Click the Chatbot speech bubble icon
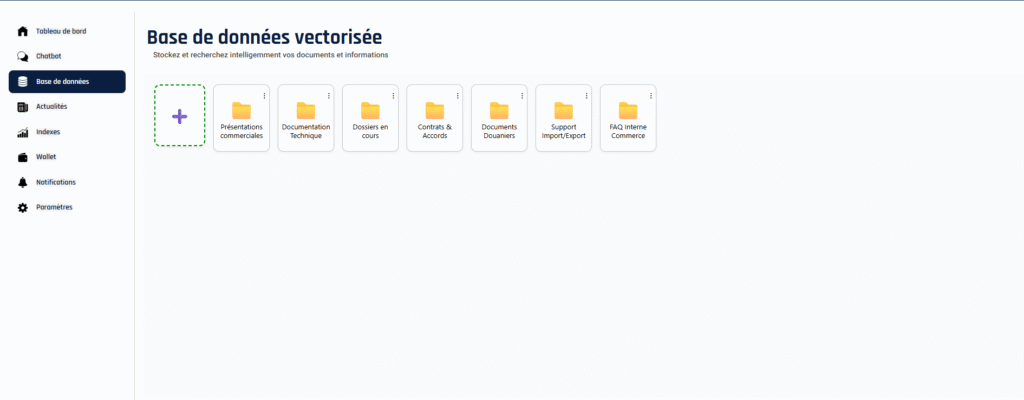1024x400 pixels. pyautogui.click(x=23, y=56)
